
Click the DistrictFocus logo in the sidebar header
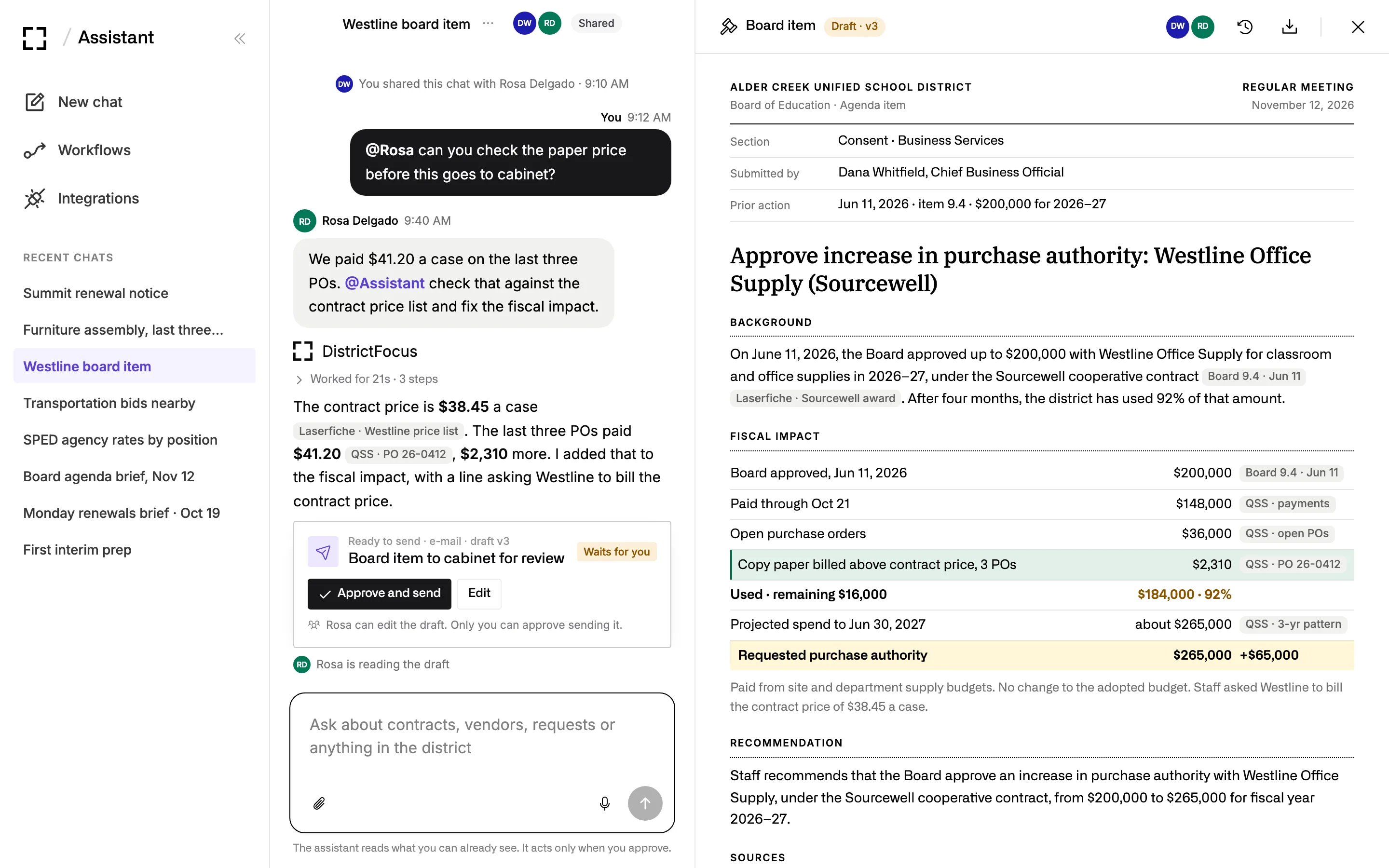click(x=34, y=39)
